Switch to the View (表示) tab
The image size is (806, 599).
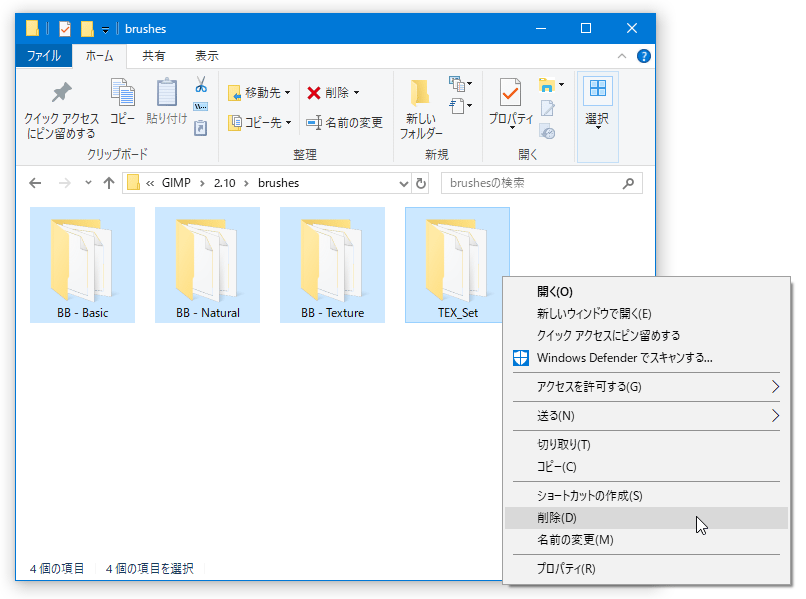click(x=207, y=56)
